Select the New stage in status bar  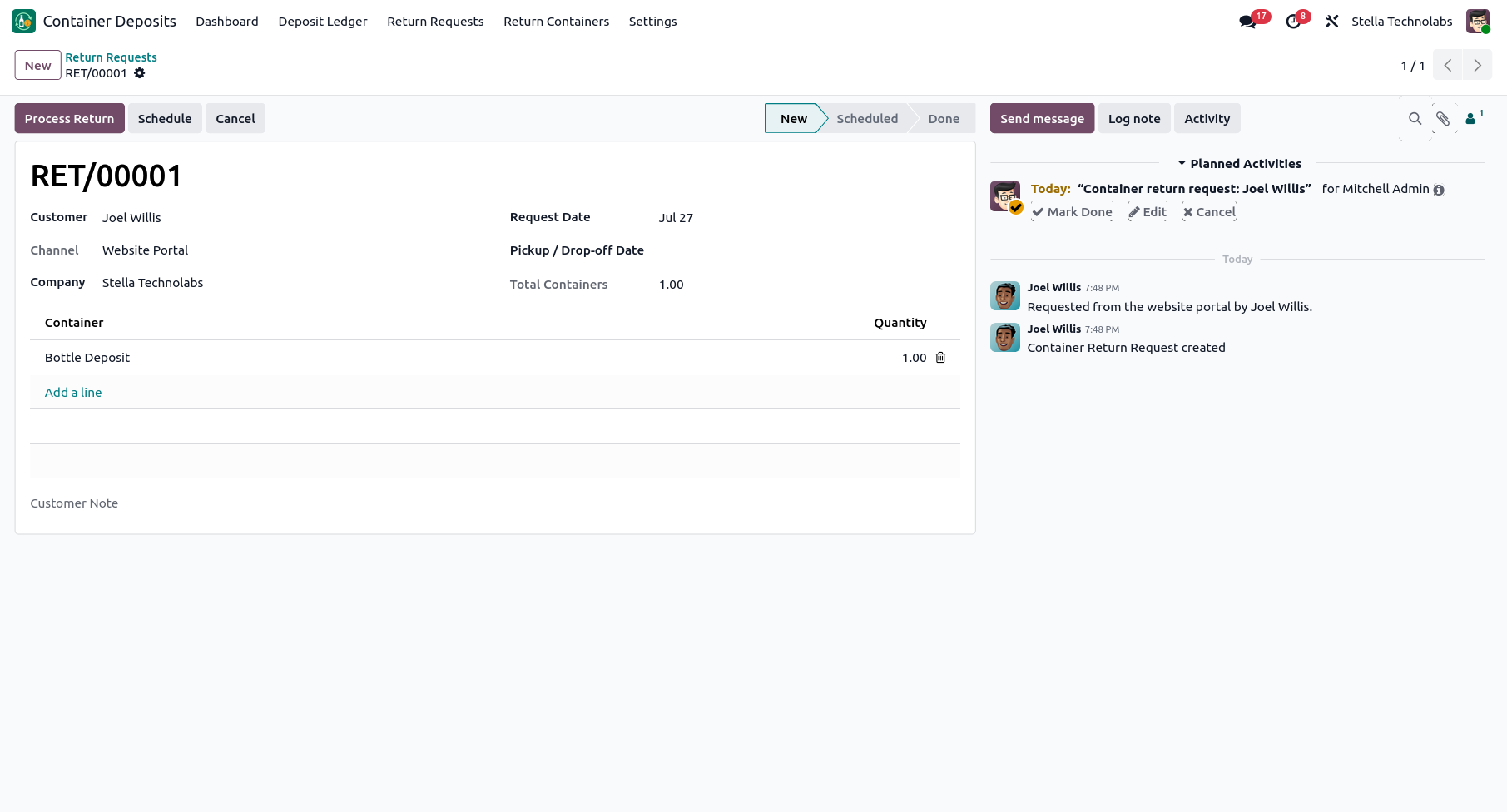point(793,119)
